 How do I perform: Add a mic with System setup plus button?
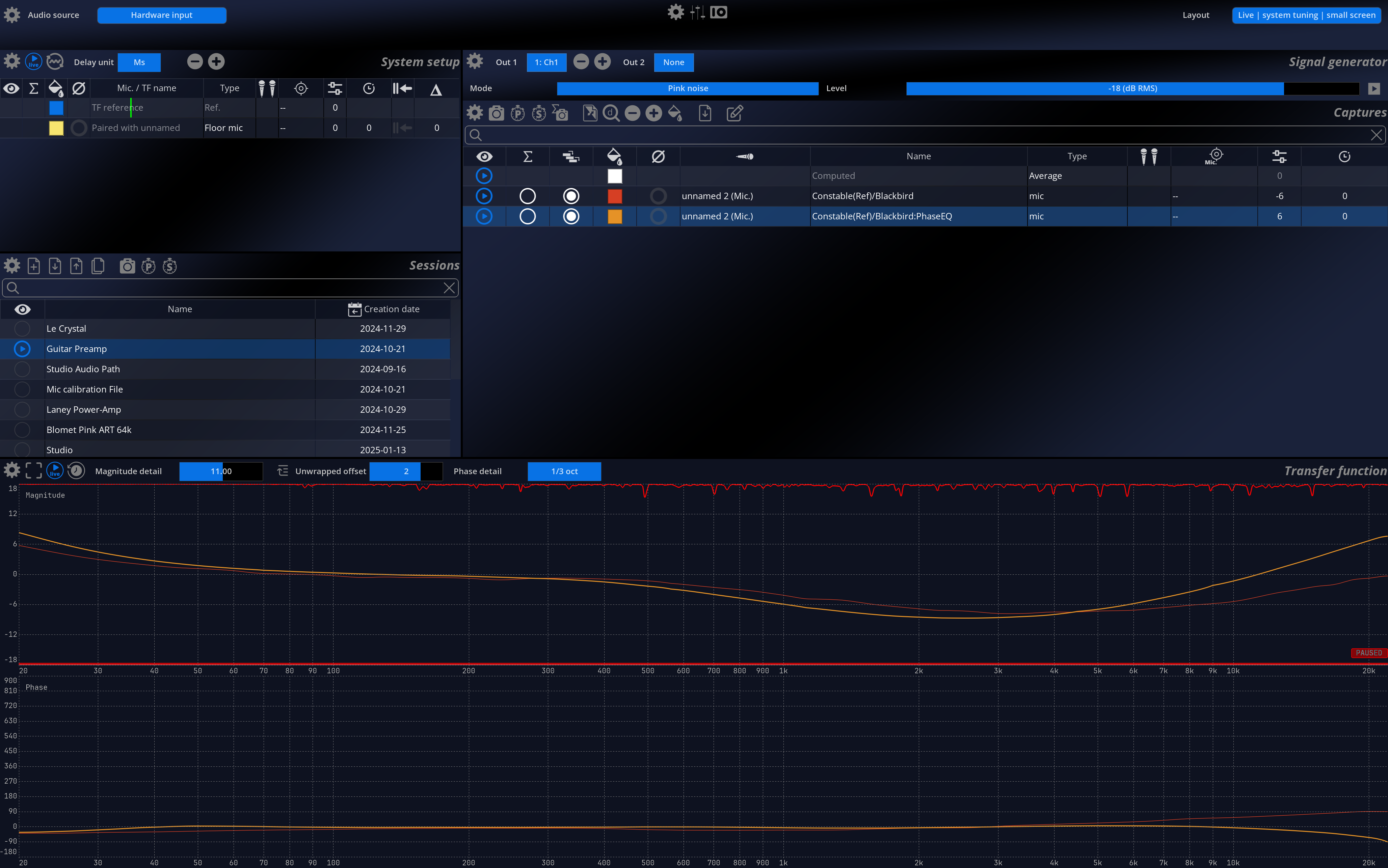(x=216, y=61)
